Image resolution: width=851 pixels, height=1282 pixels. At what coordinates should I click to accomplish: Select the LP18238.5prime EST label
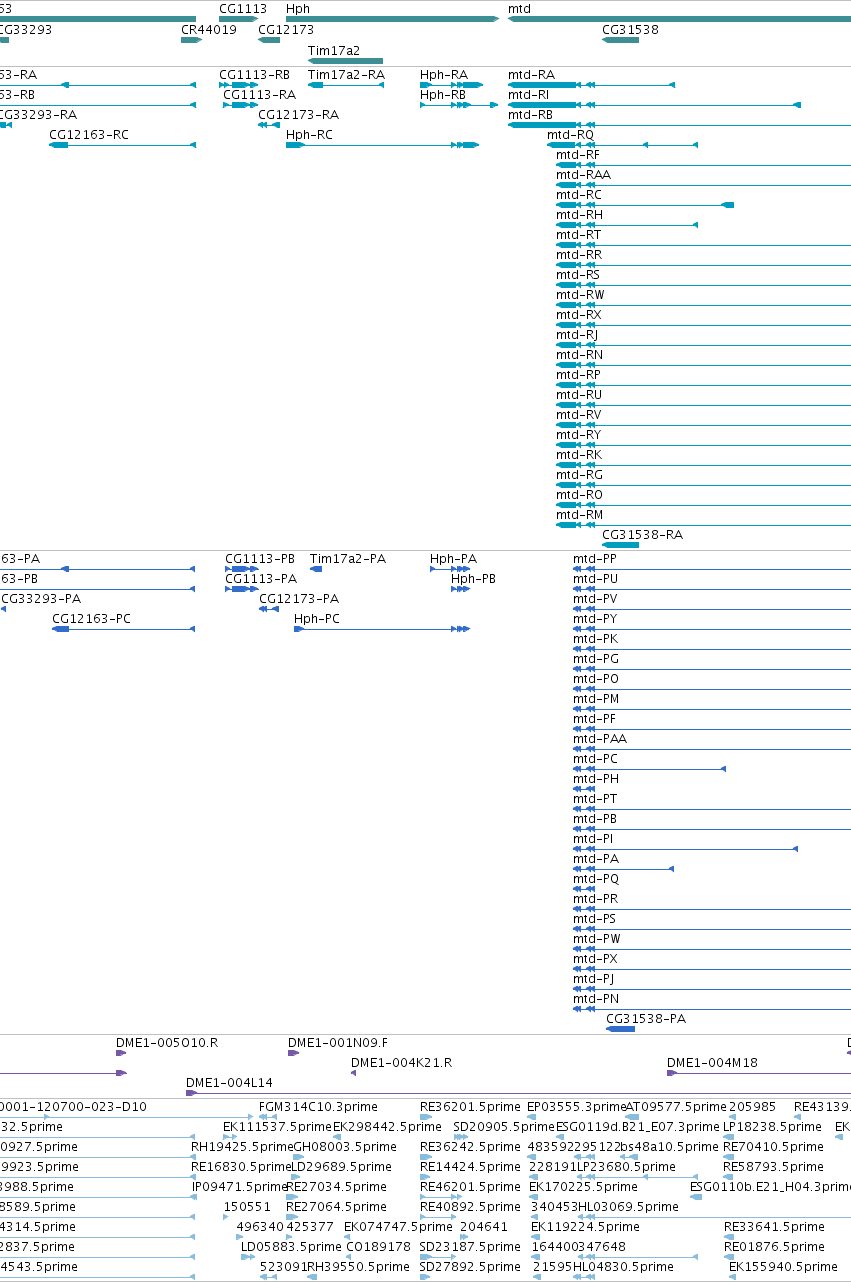click(772, 1127)
